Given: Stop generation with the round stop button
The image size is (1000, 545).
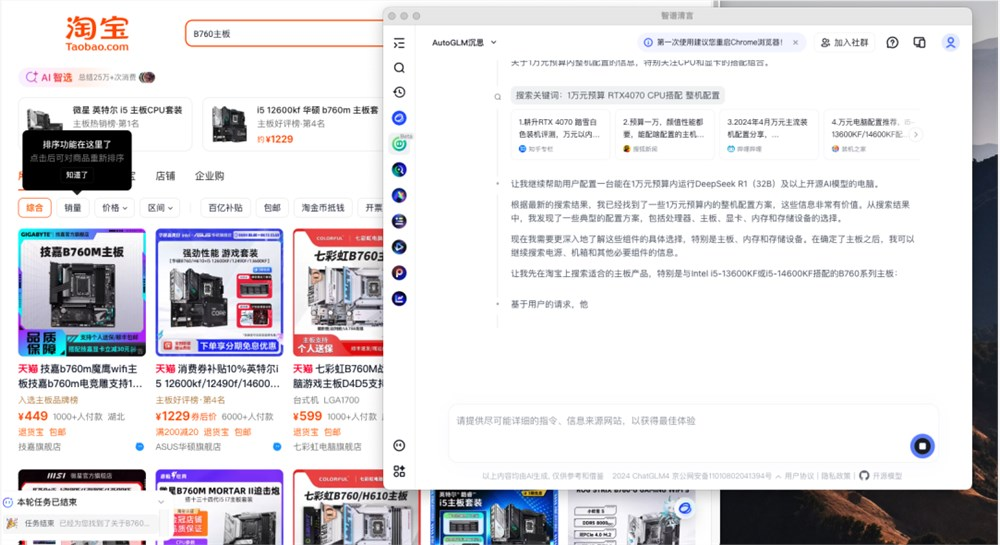Looking at the screenshot, I should click(x=922, y=446).
